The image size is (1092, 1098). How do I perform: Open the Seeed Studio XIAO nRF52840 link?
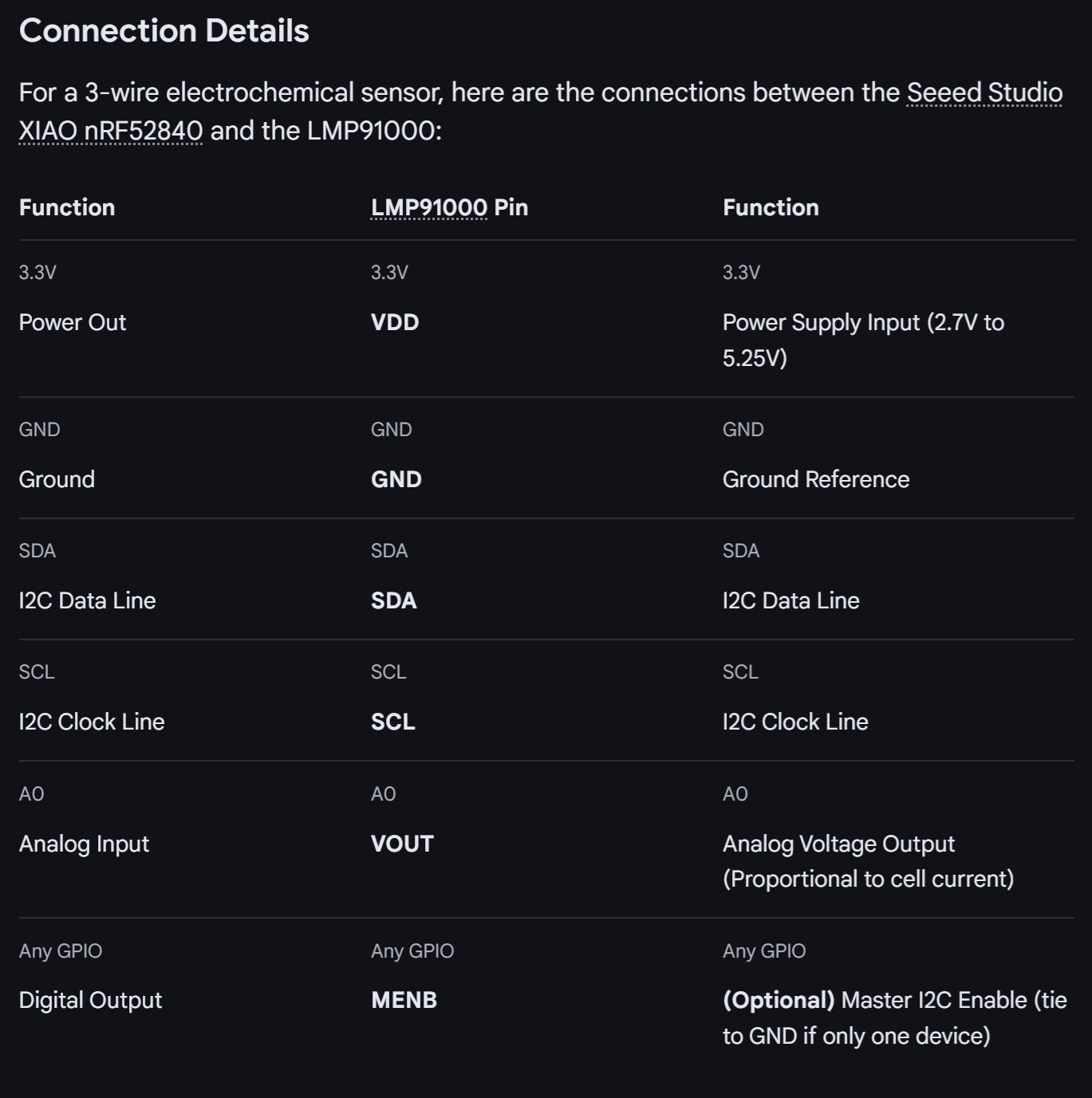[984, 93]
